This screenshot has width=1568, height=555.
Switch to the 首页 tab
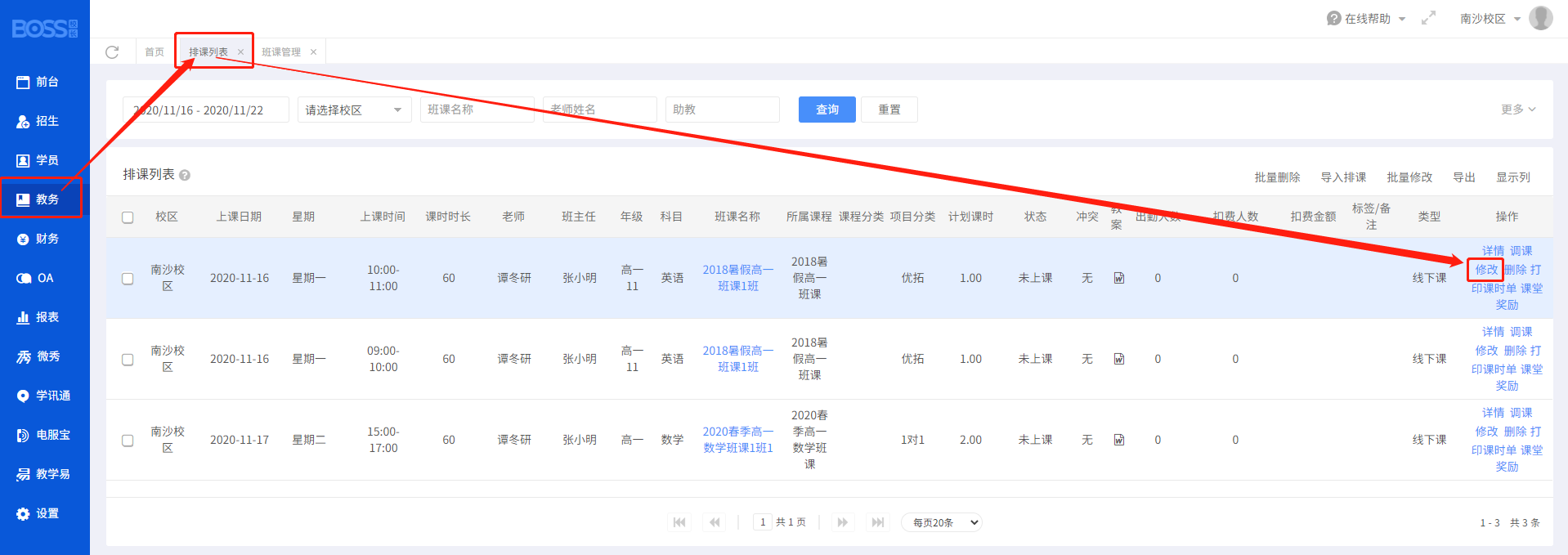pos(155,51)
